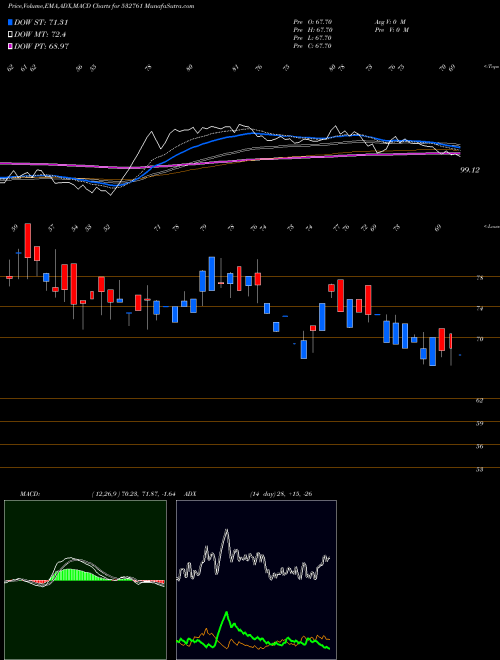Click the 'DOW MT: 72.4' legend label
Screen dimensions: 500x660
pos(40,35)
